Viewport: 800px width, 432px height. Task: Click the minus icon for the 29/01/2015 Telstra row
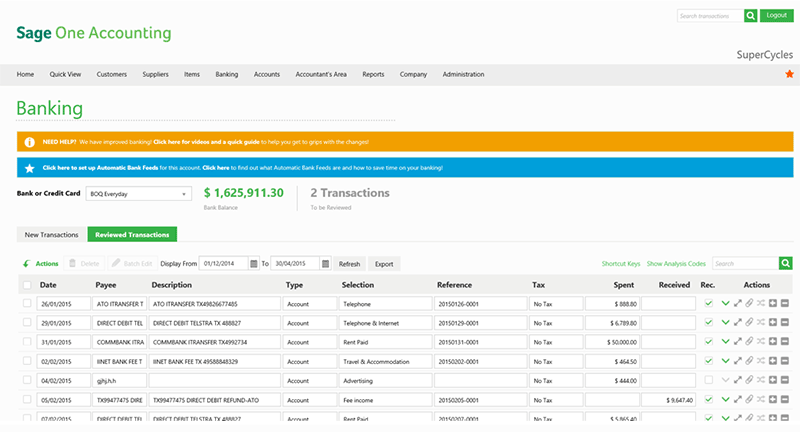pyautogui.click(x=785, y=322)
